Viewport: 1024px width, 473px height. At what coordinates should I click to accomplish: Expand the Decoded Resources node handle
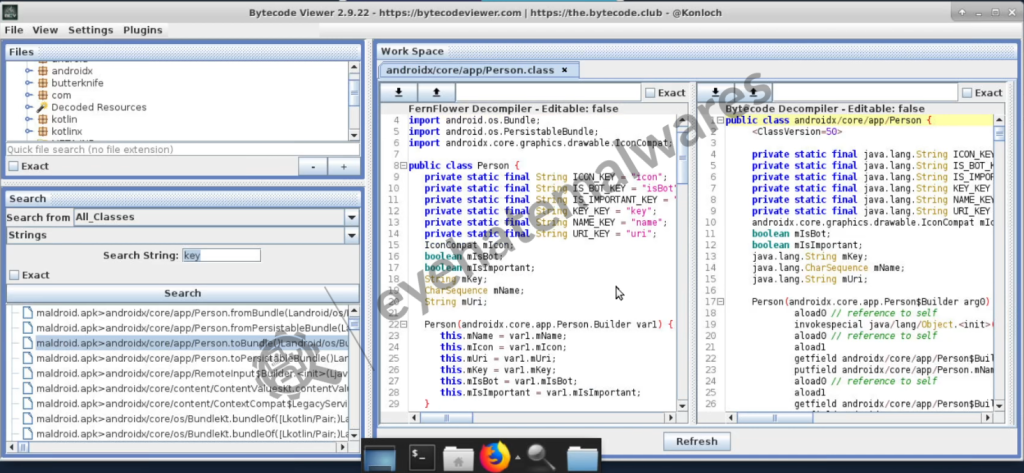point(28,107)
